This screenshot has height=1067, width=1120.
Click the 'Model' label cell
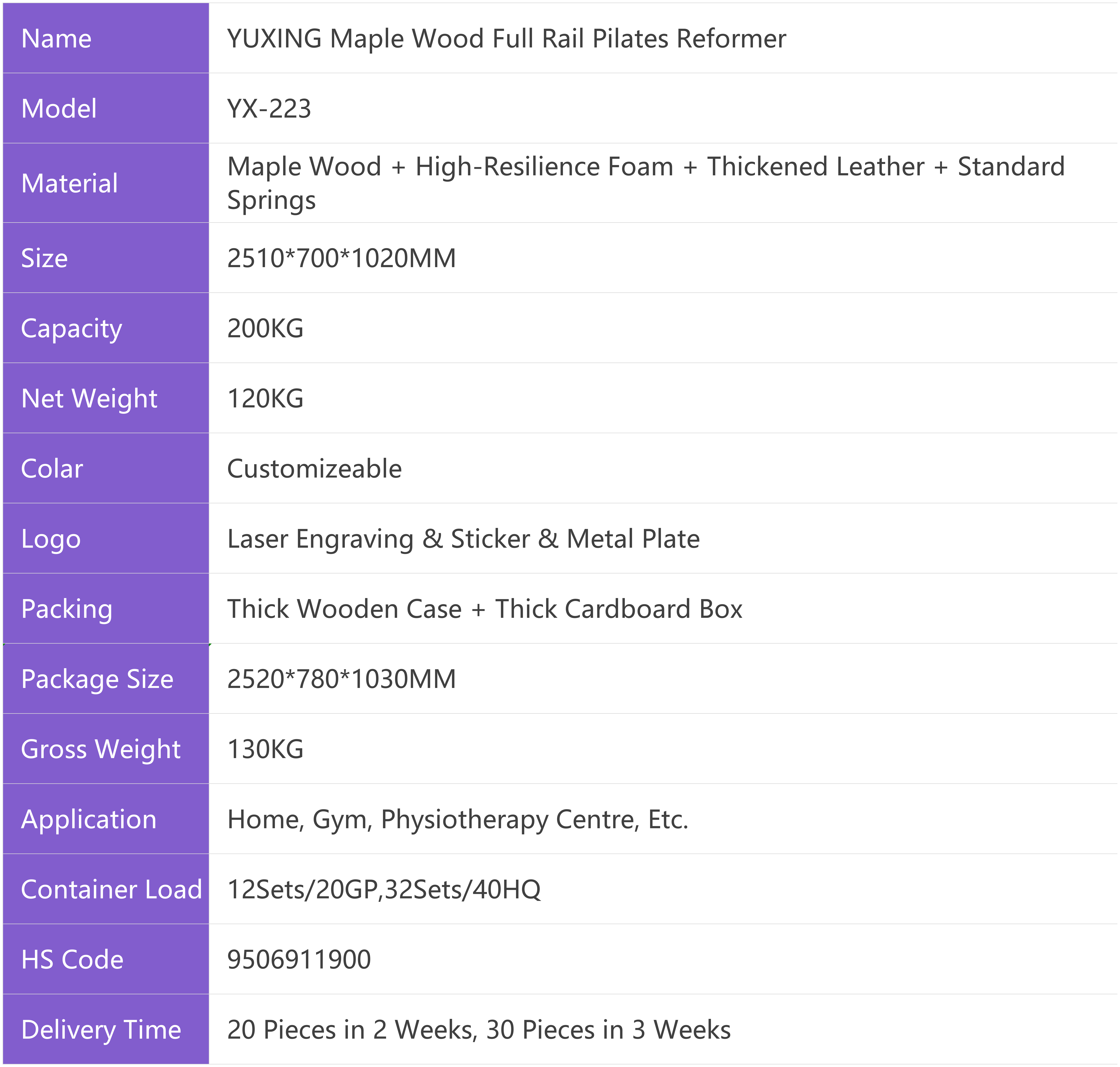tap(106, 108)
